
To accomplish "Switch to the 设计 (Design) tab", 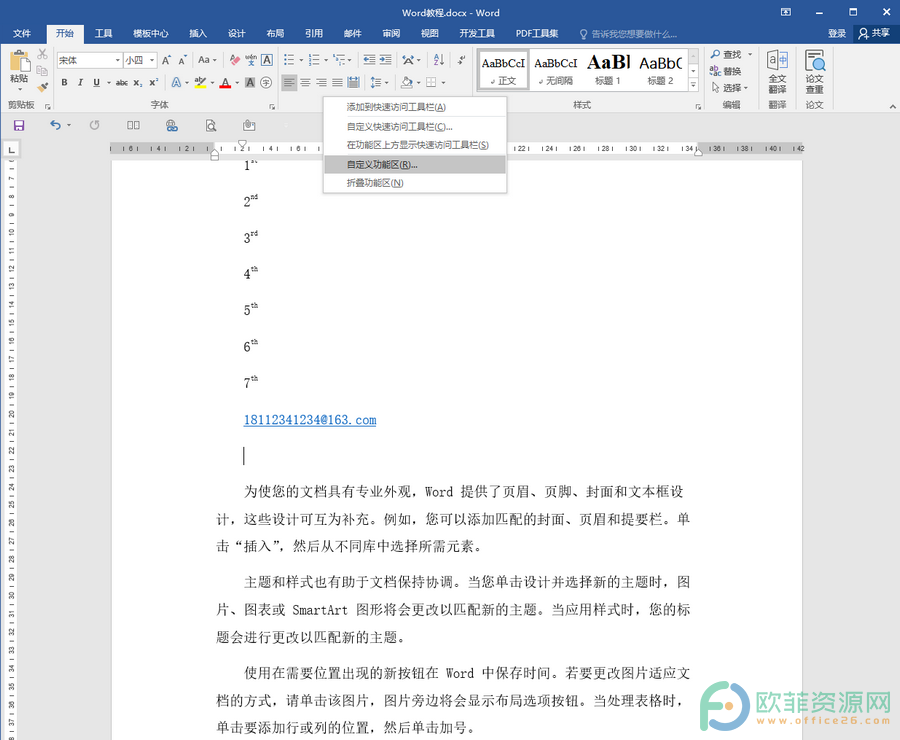I will (x=236, y=33).
